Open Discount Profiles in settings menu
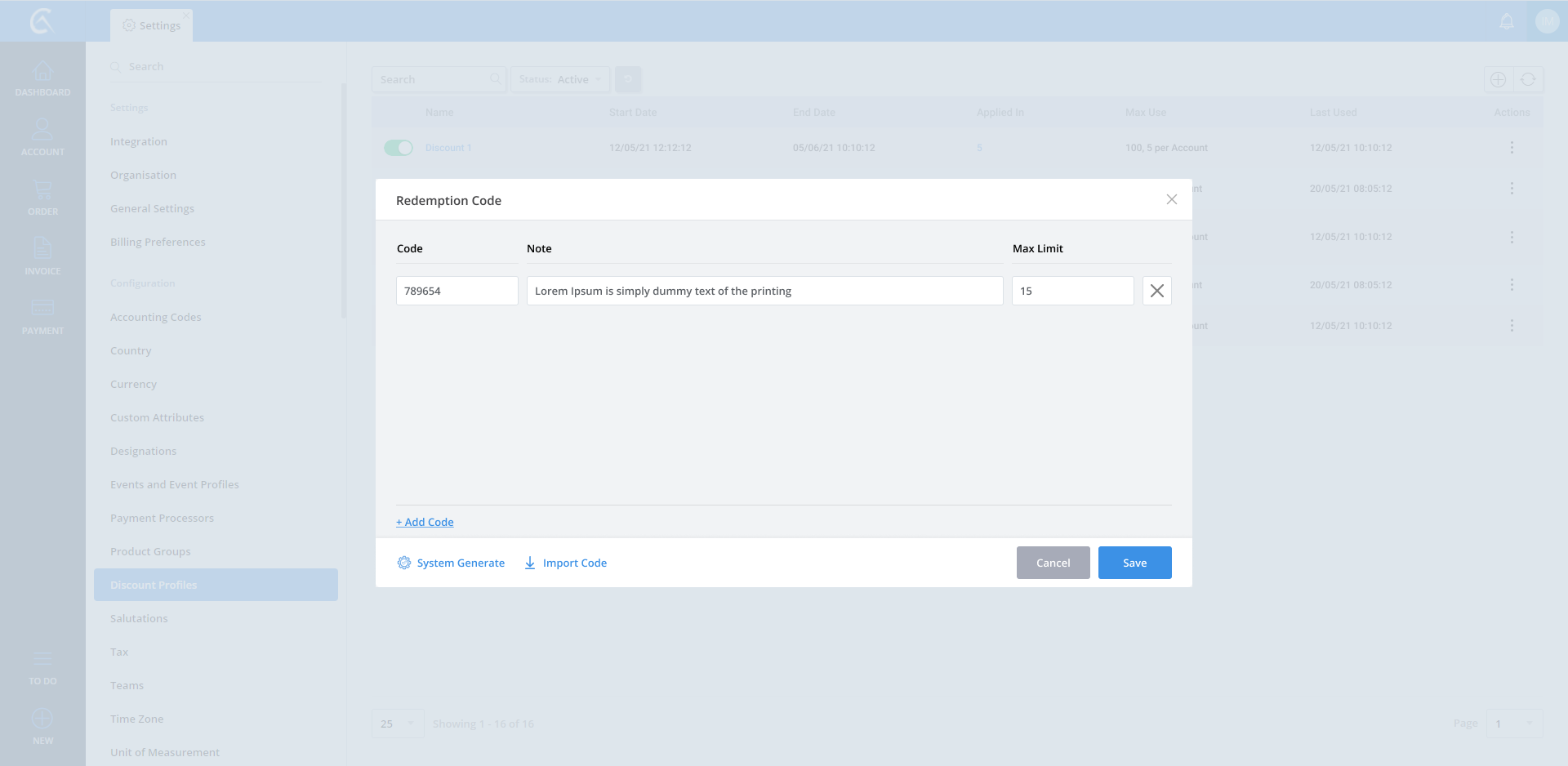Viewport: 1568px width, 766px height. tap(216, 585)
